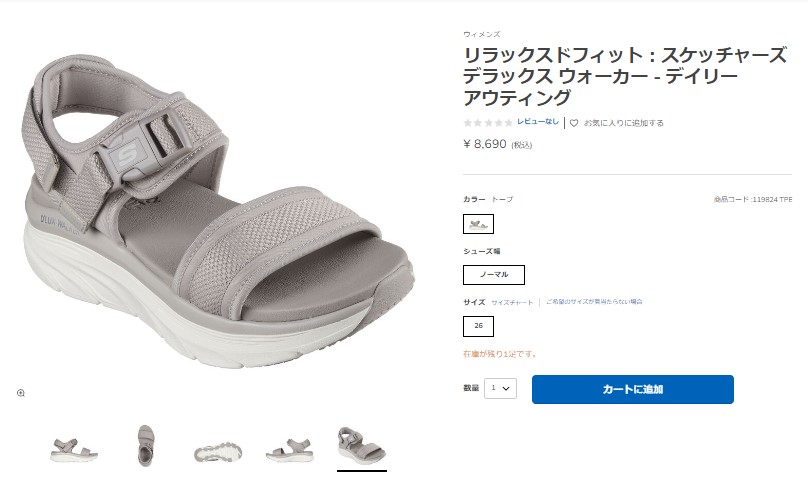The width and height of the screenshot is (808, 481).
Task: Choose the taupe color swatch
Action: click(478, 224)
